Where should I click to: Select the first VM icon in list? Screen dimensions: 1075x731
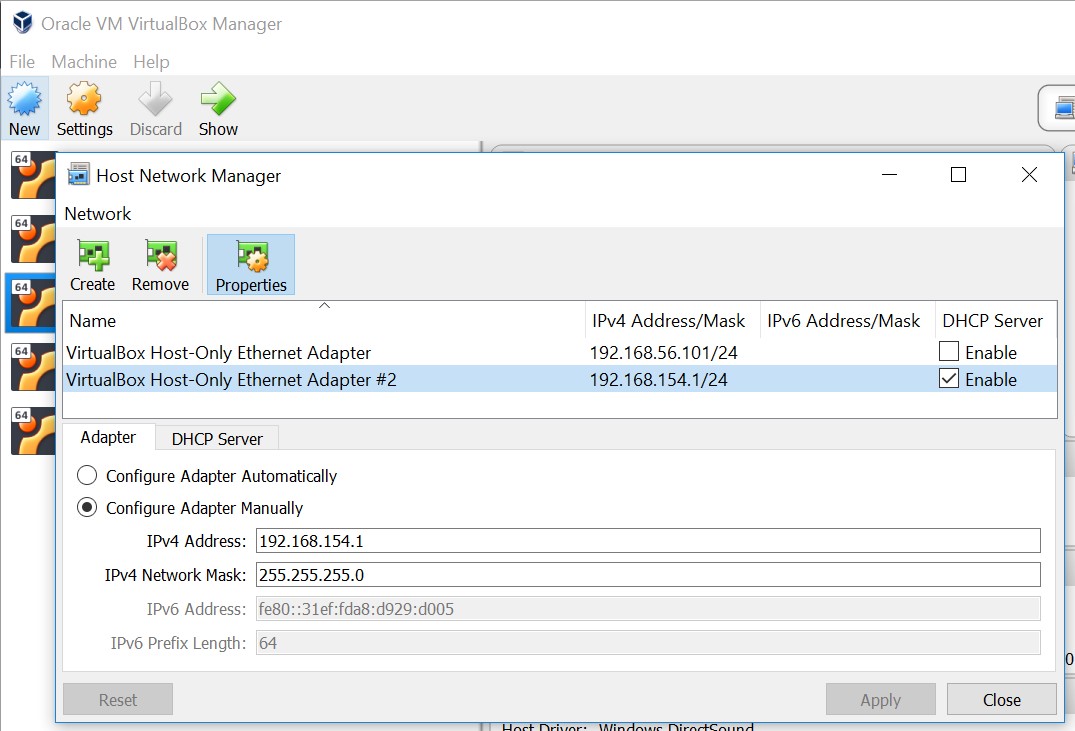click(x=33, y=175)
